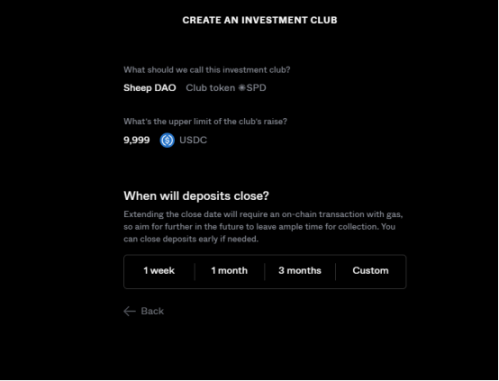The height and width of the screenshot is (381, 499).
Task: Click the club name question text
Action: [x=207, y=70]
